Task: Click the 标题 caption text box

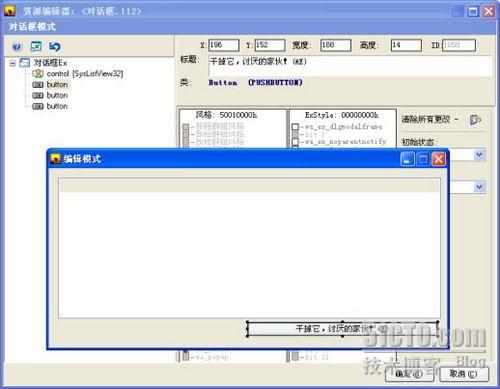Action: click(x=350, y=66)
